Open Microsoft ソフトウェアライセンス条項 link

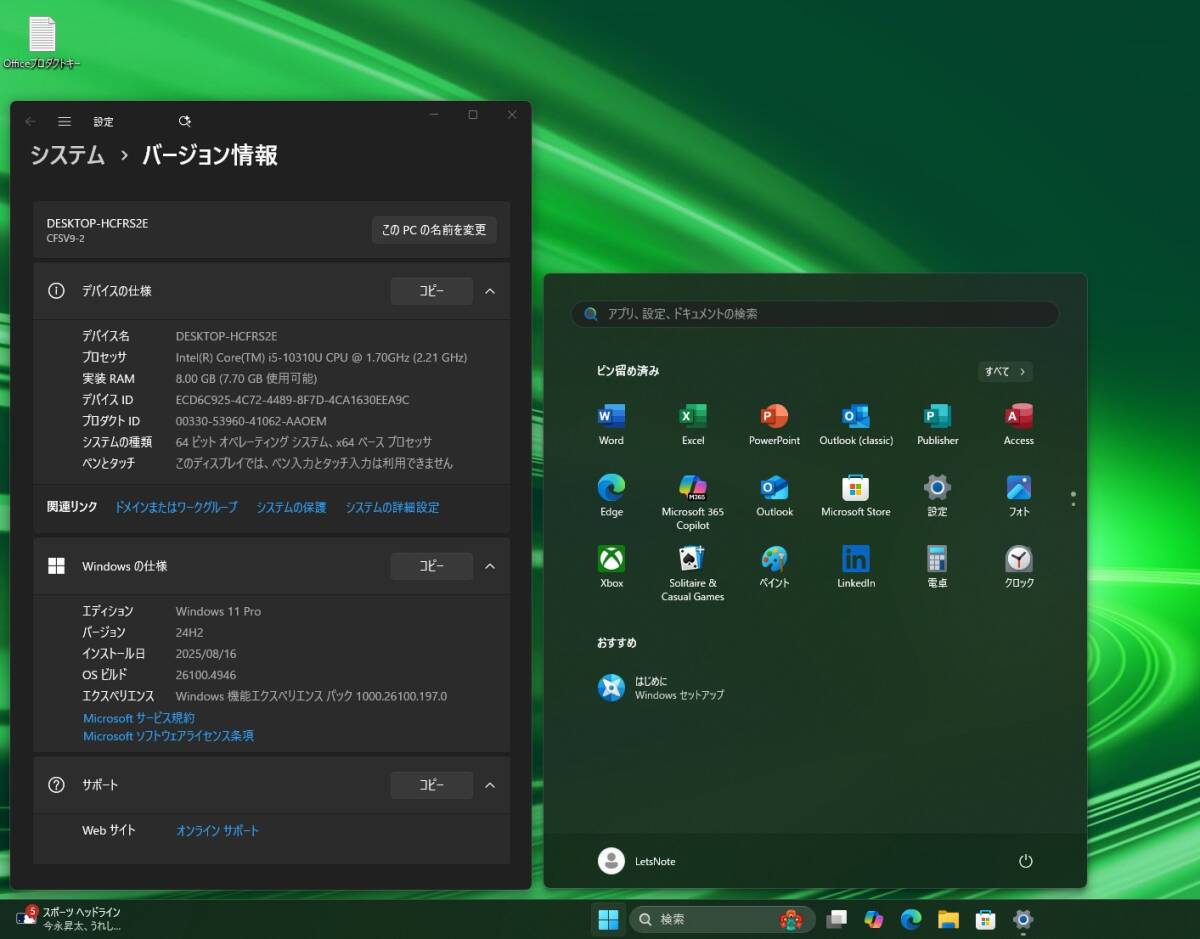click(x=168, y=736)
